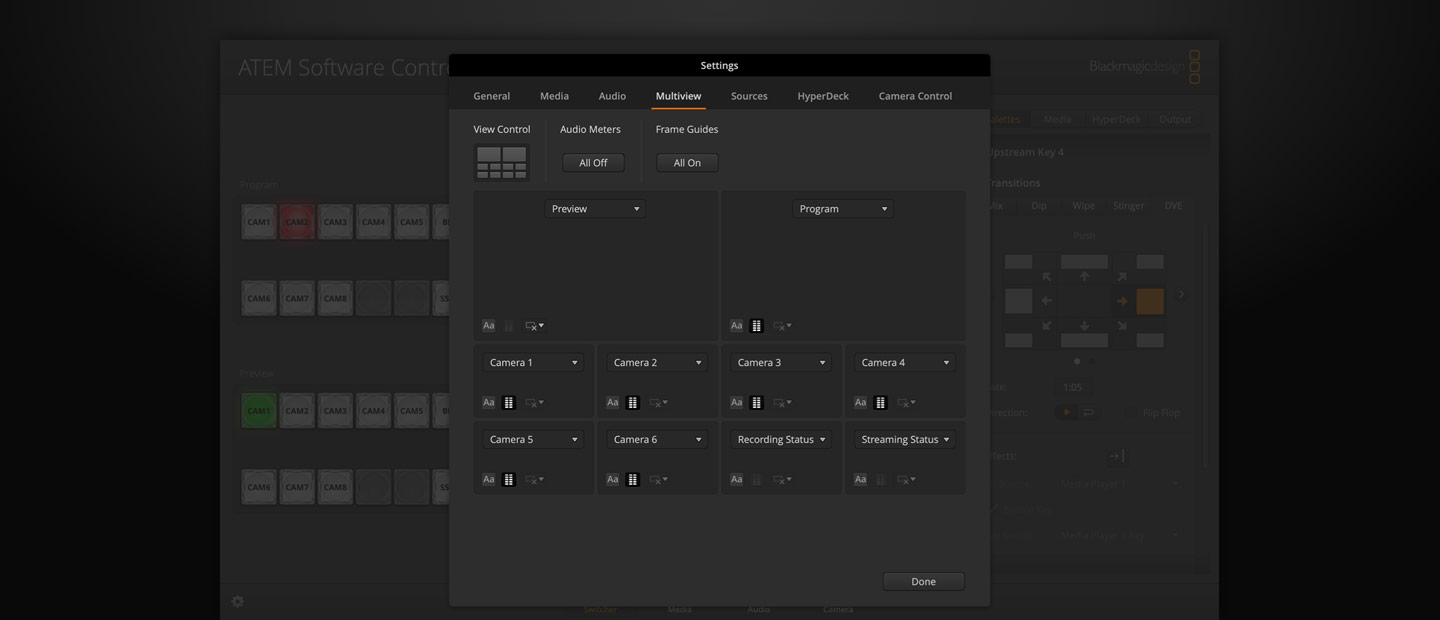Open the Camera Control settings tab

(915, 96)
